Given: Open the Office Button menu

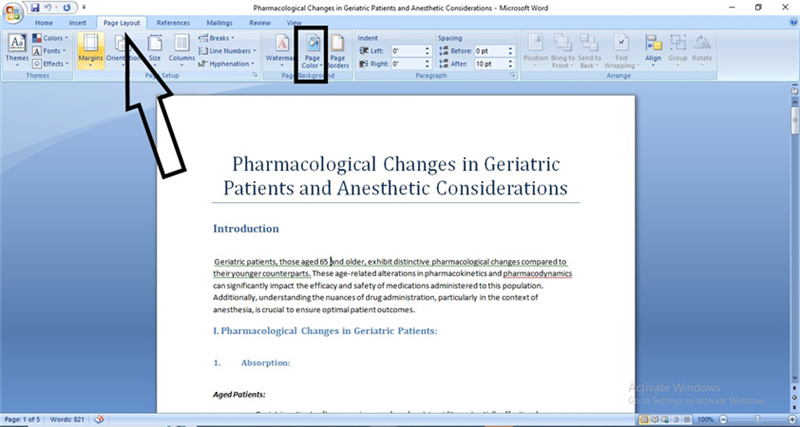Looking at the screenshot, I should point(12,13).
